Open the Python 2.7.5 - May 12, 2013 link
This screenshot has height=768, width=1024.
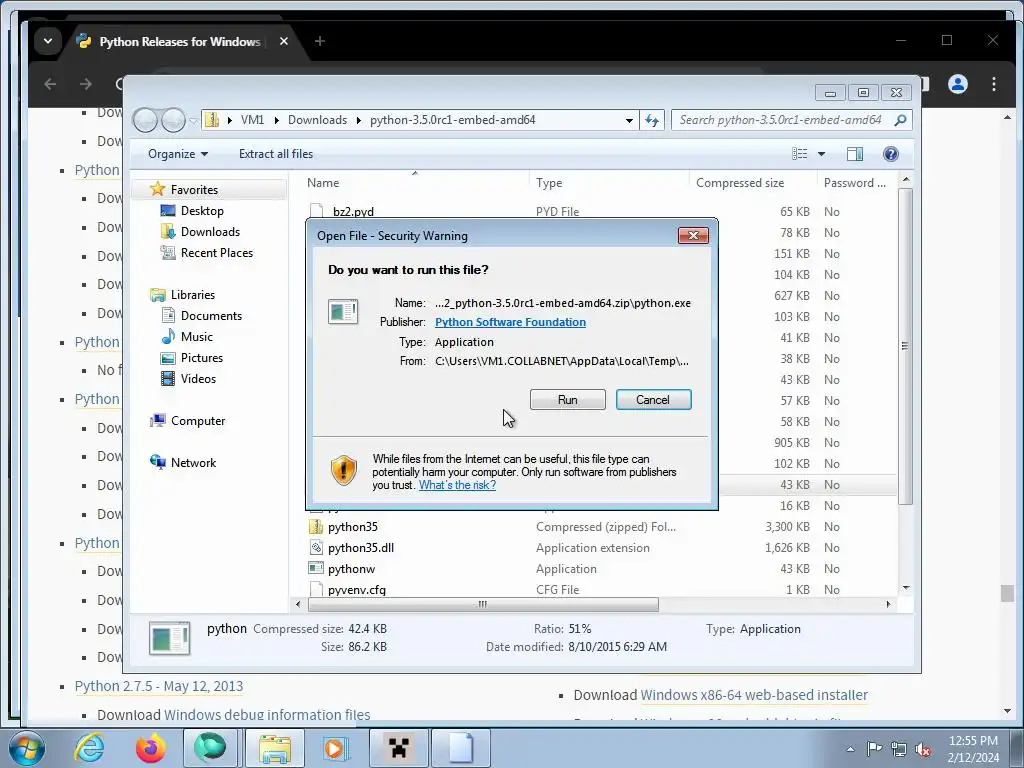point(159,686)
